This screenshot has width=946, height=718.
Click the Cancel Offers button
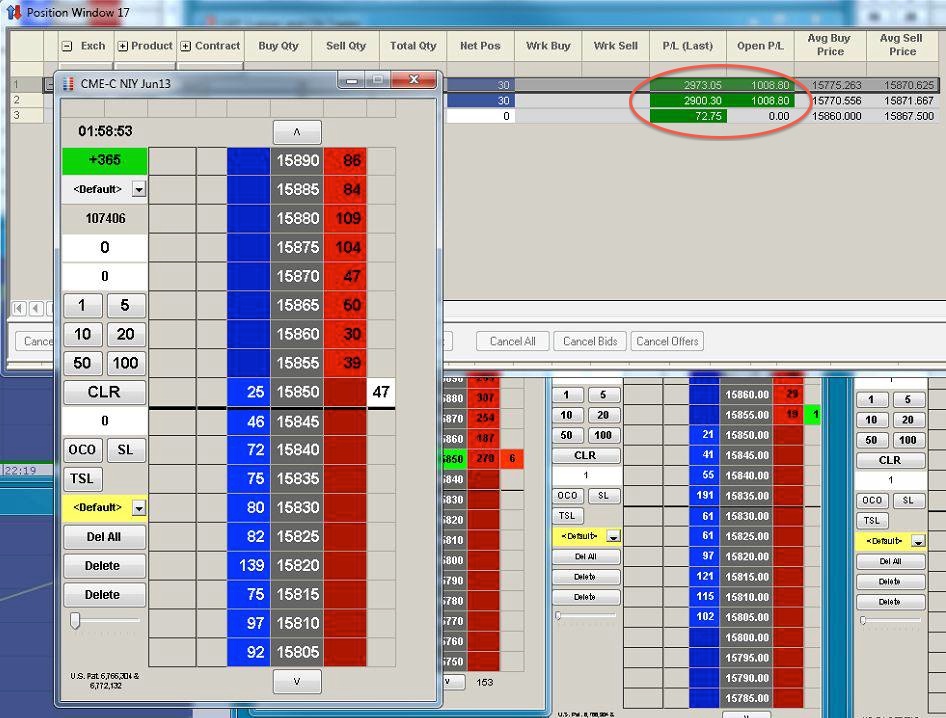click(x=667, y=341)
